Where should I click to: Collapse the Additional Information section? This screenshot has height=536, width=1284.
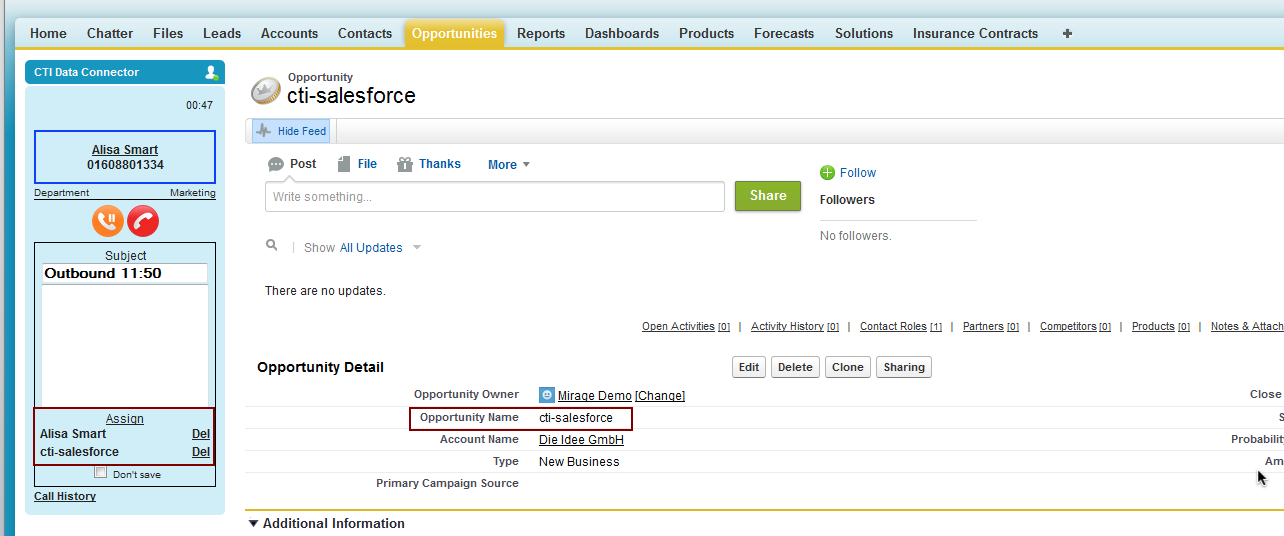254,523
